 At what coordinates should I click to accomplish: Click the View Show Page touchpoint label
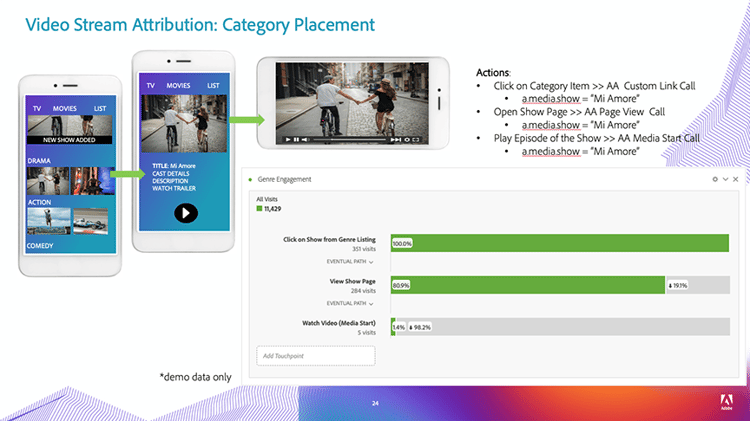pyautogui.click(x=353, y=281)
